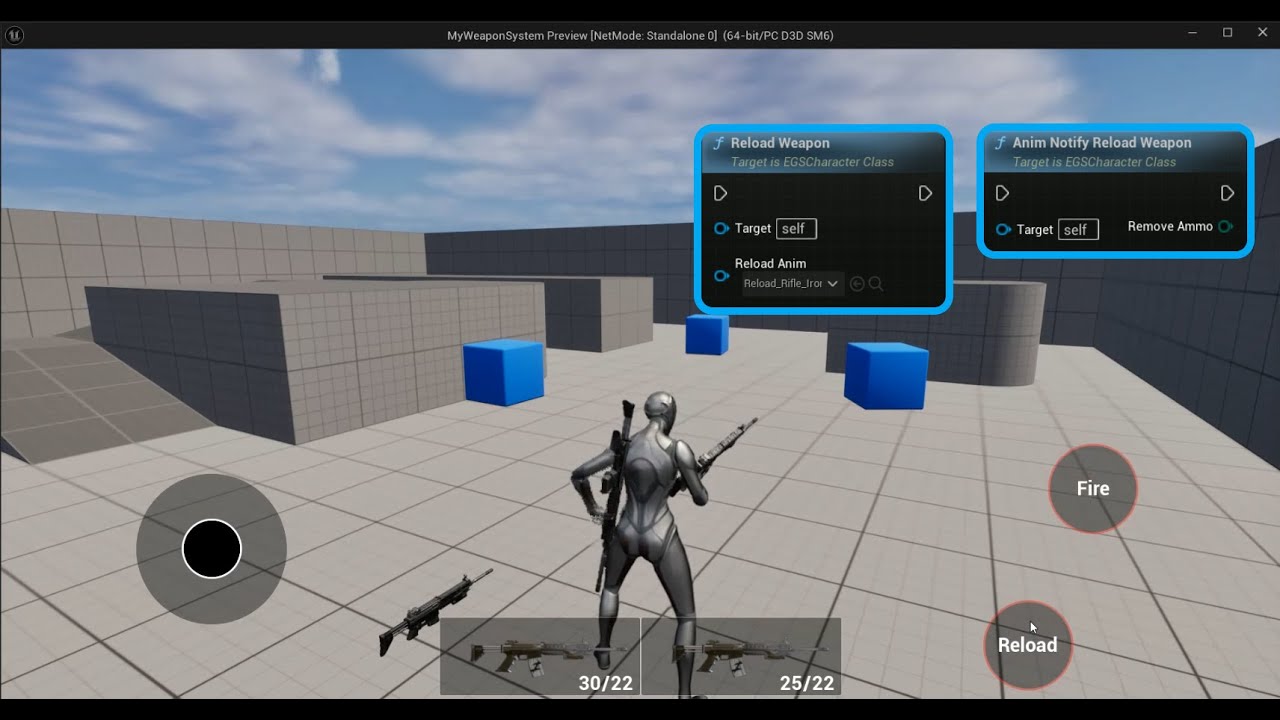Tap the Reload button
Screen dimensions: 1280x720
[1028, 645]
